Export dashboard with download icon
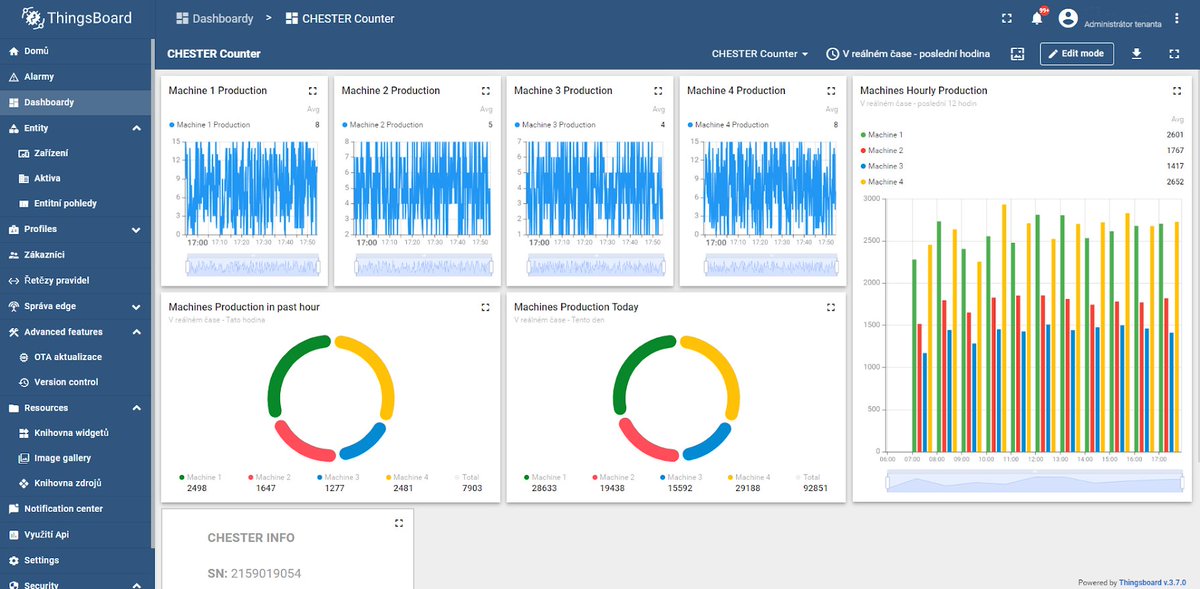The width and height of the screenshot is (1200, 589). point(1136,54)
